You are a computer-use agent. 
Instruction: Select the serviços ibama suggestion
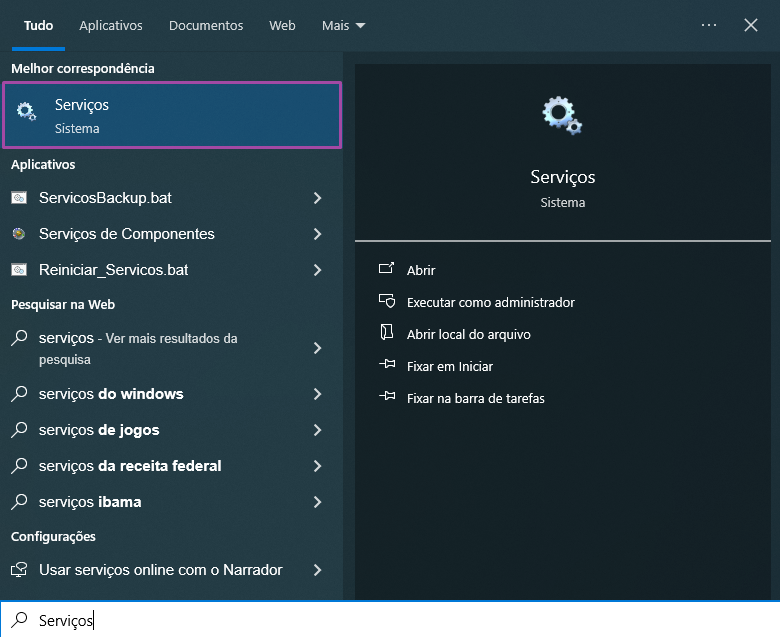(172, 502)
